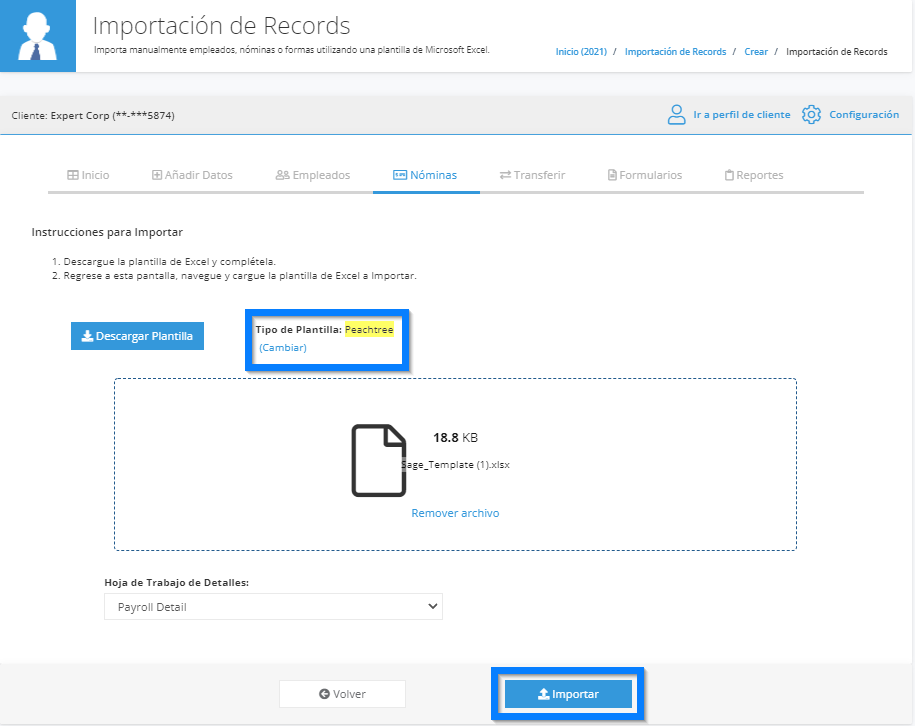915x726 pixels.
Task: Switch to the Añadir Datos tab
Action: [192, 175]
